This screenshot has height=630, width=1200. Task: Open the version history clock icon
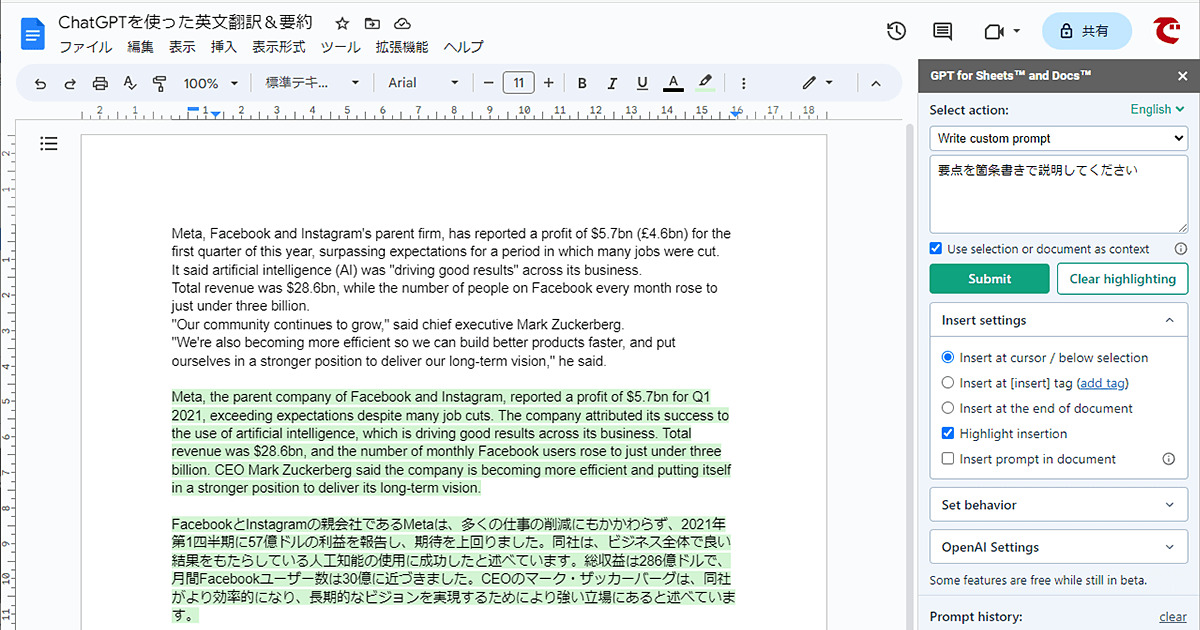pyautogui.click(x=896, y=31)
